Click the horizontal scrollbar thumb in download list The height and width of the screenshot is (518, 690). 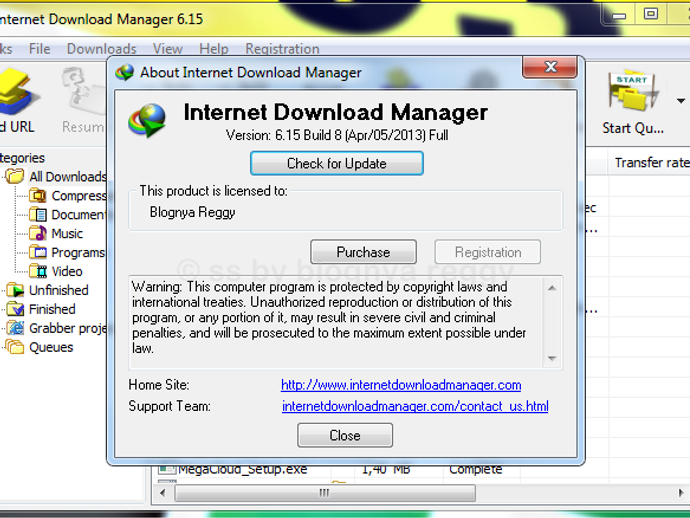click(325, 493)
